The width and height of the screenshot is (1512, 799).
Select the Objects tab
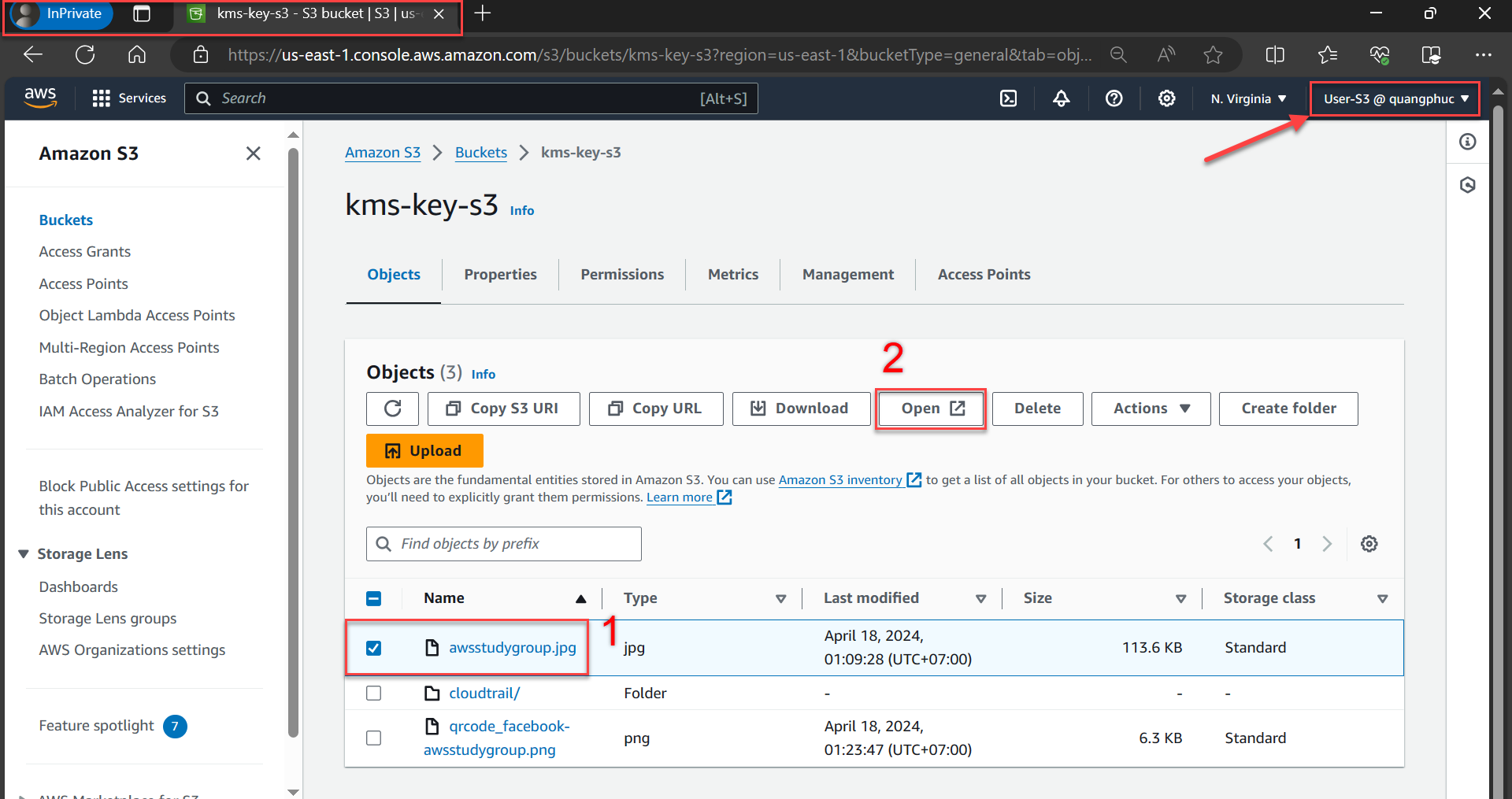tap(394, 275)
